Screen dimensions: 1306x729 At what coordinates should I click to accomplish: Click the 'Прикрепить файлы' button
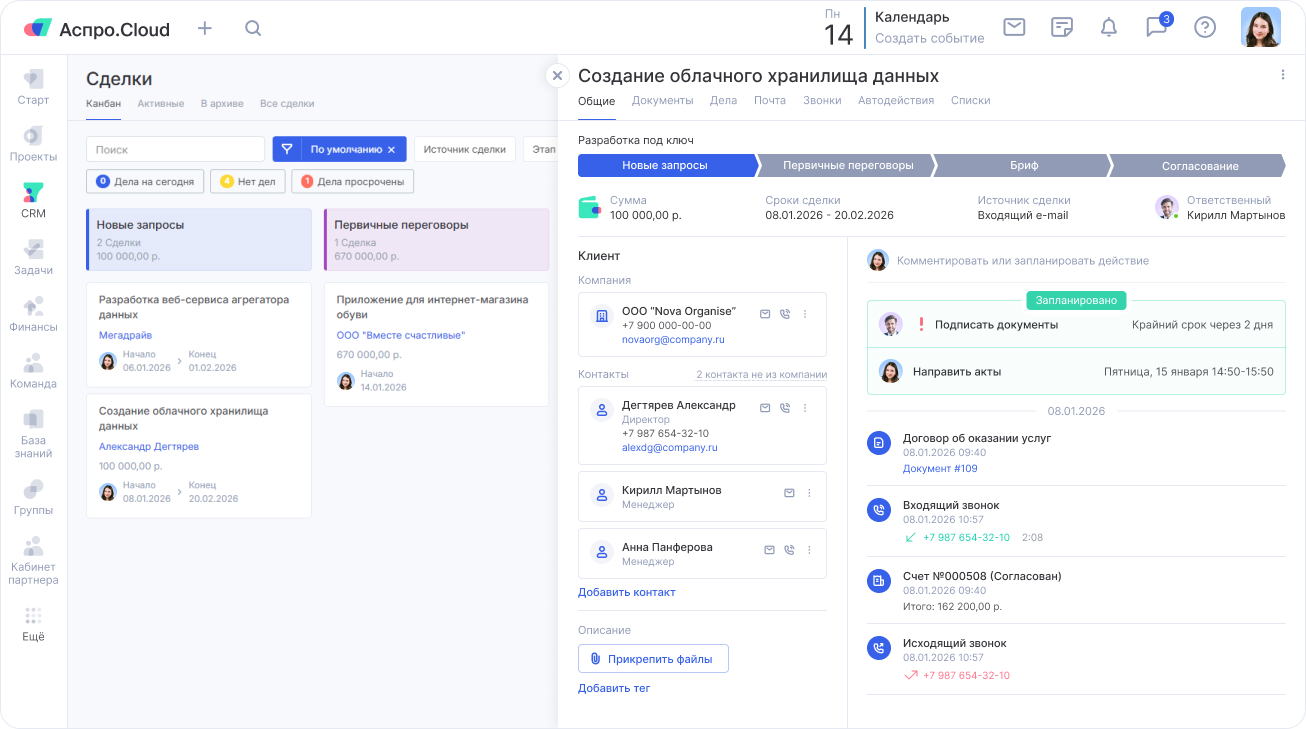653,658
